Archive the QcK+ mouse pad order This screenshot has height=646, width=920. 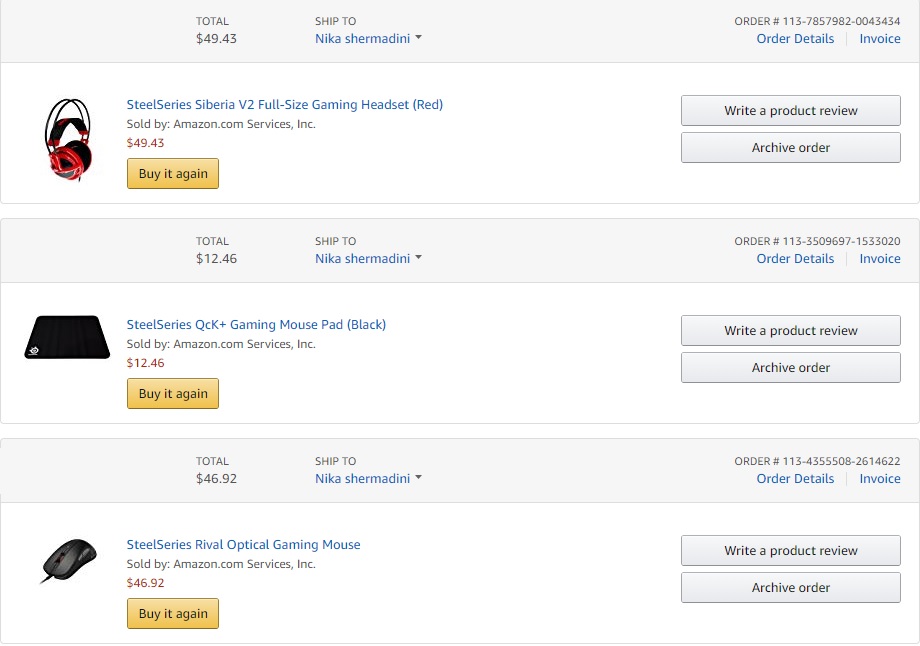[x=790, y=368]
